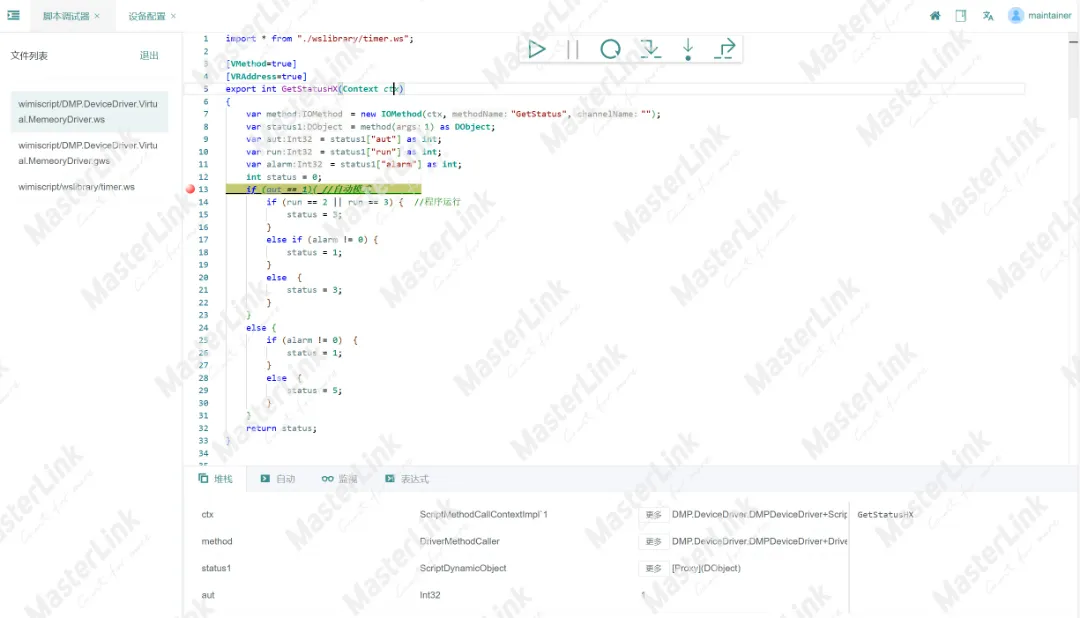This screenshot has width=1080, height=618.
Task: Switch to the 设备配置 tab
Action: click(146, 16)
